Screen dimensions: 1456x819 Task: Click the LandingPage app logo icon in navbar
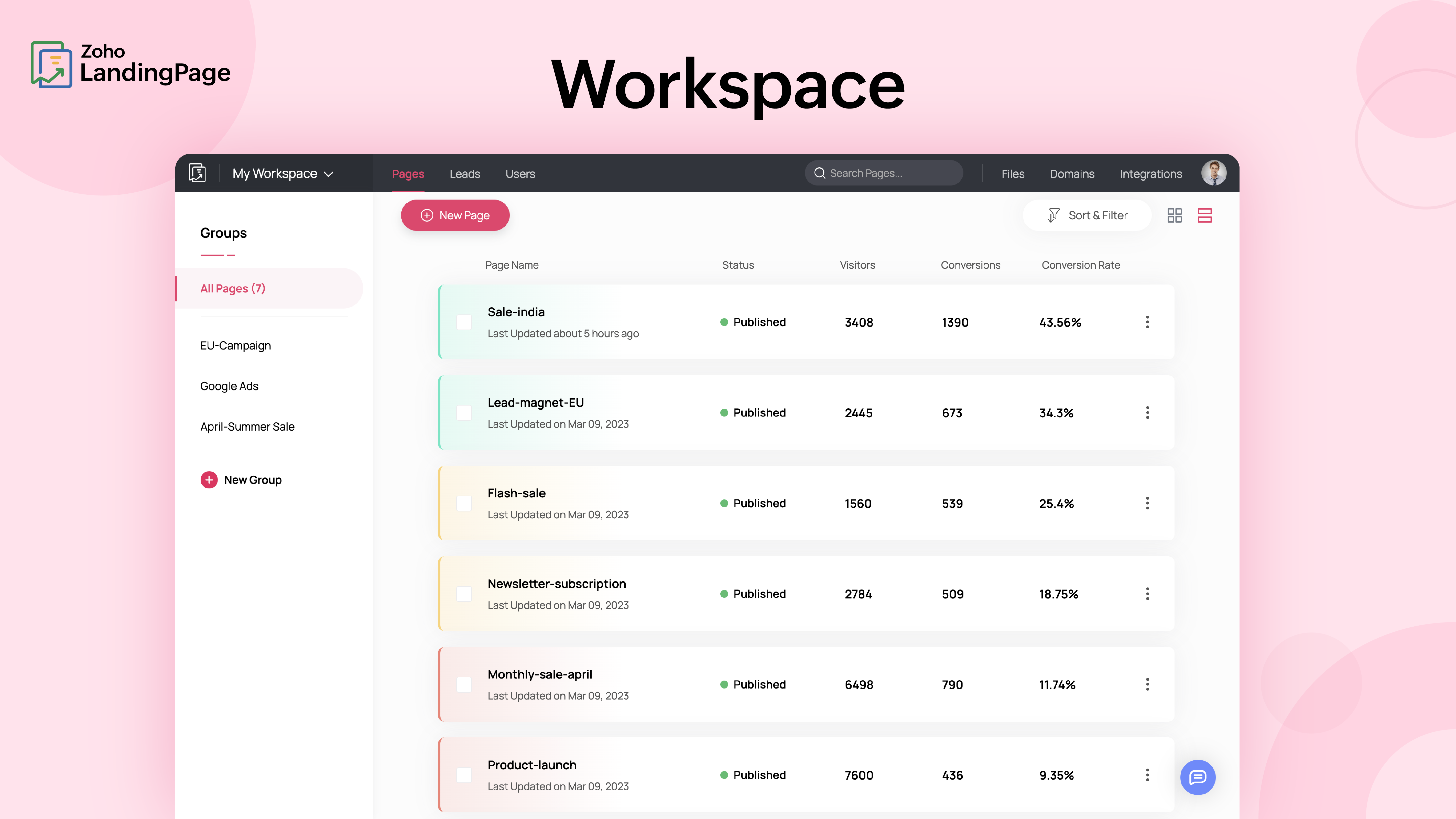pos(197,173)
